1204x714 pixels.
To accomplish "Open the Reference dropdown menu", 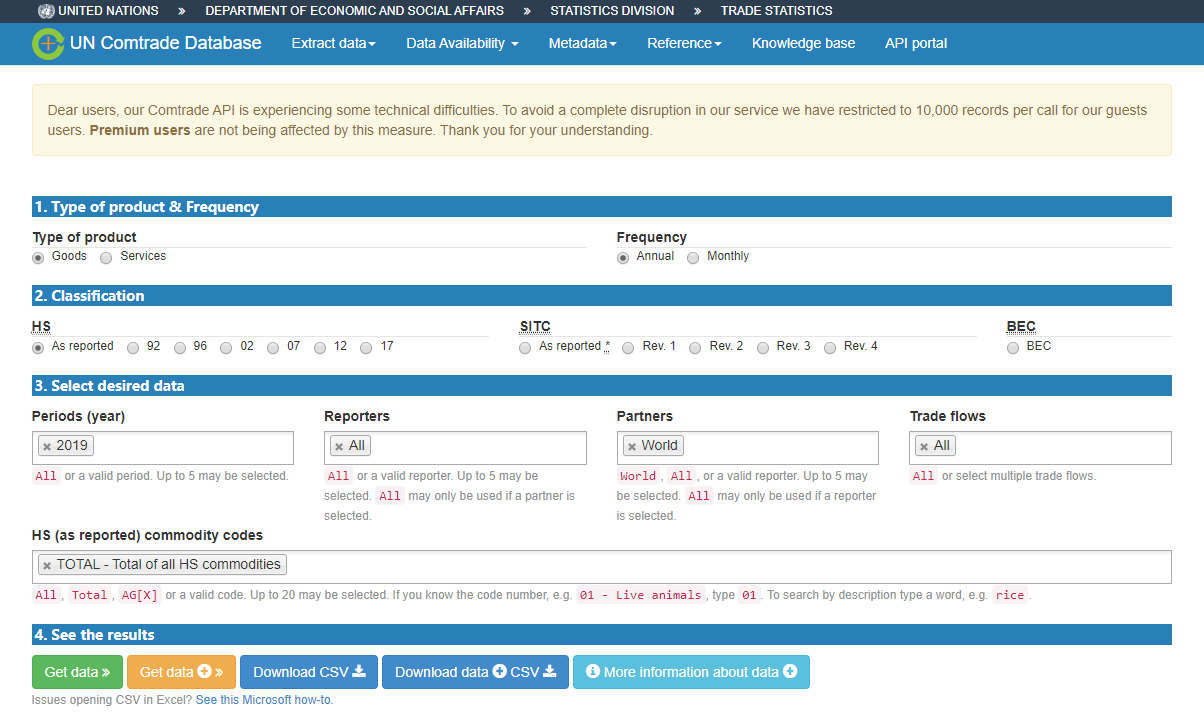I will [x=684, y=43].
